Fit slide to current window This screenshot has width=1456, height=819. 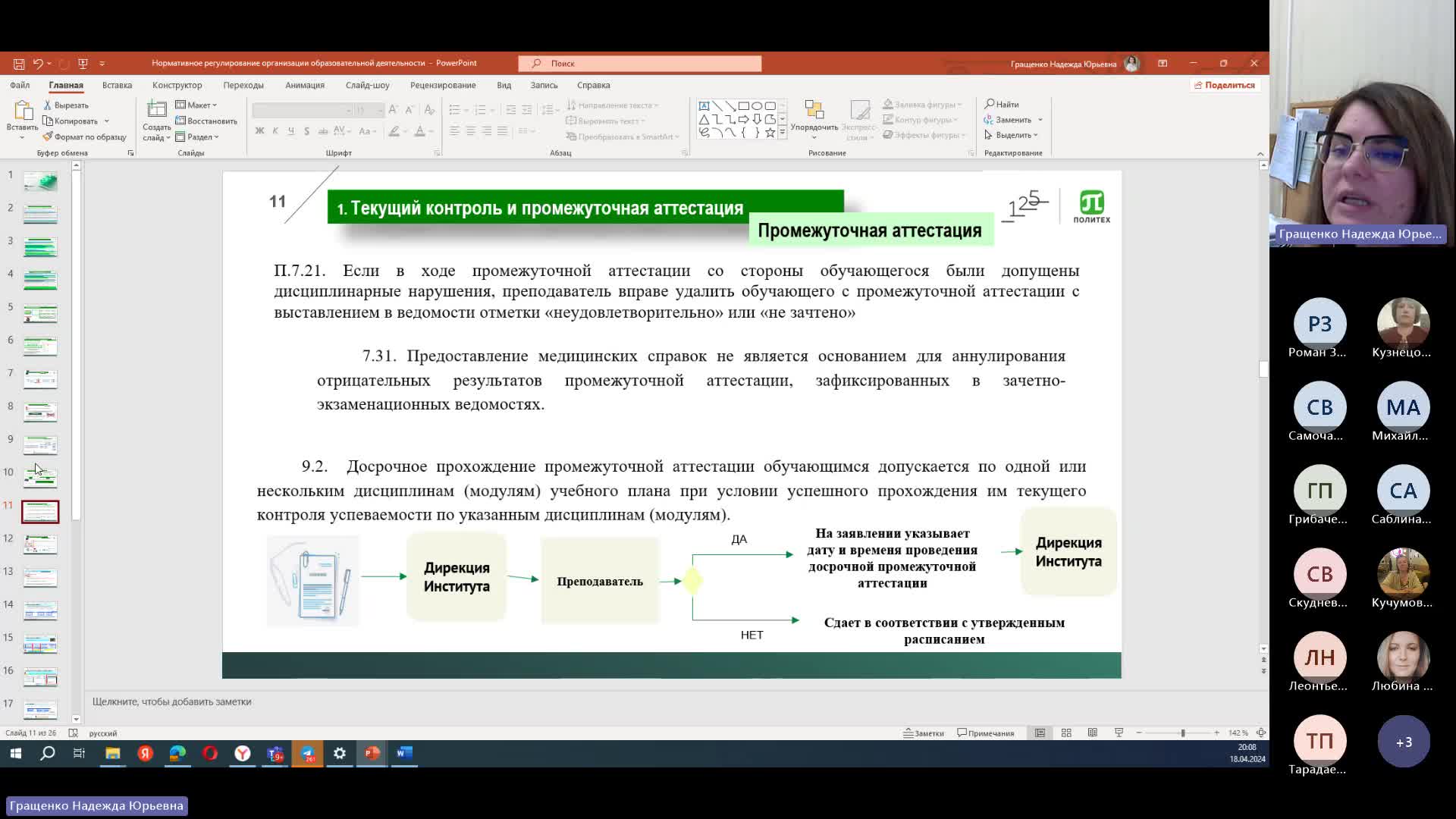click(x=1261, y=733)
